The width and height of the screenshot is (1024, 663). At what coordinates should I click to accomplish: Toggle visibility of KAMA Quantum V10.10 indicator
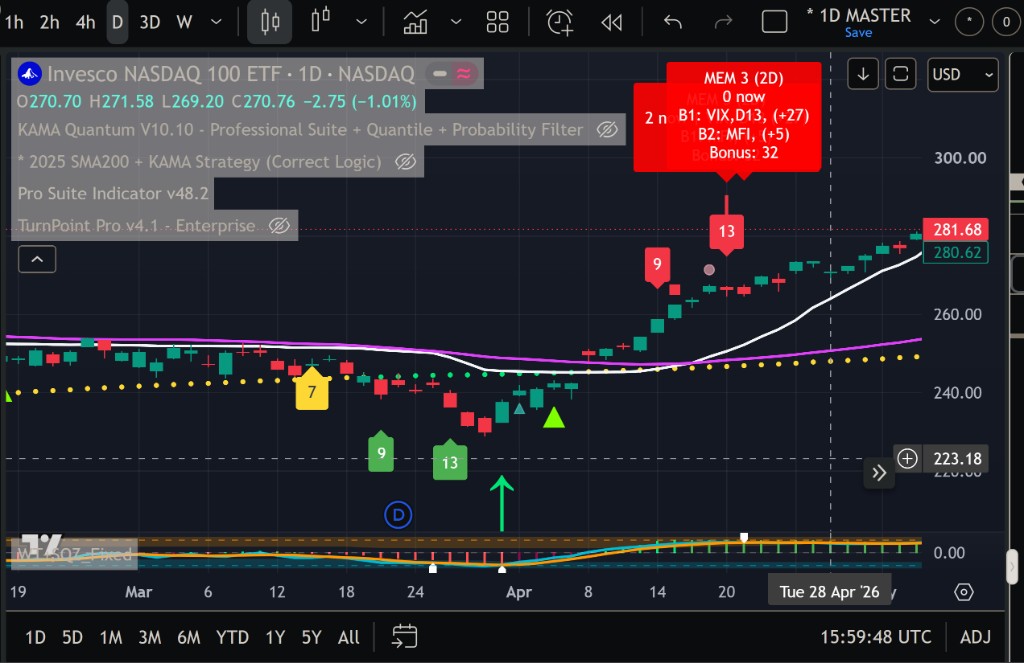tap(607, 129)
